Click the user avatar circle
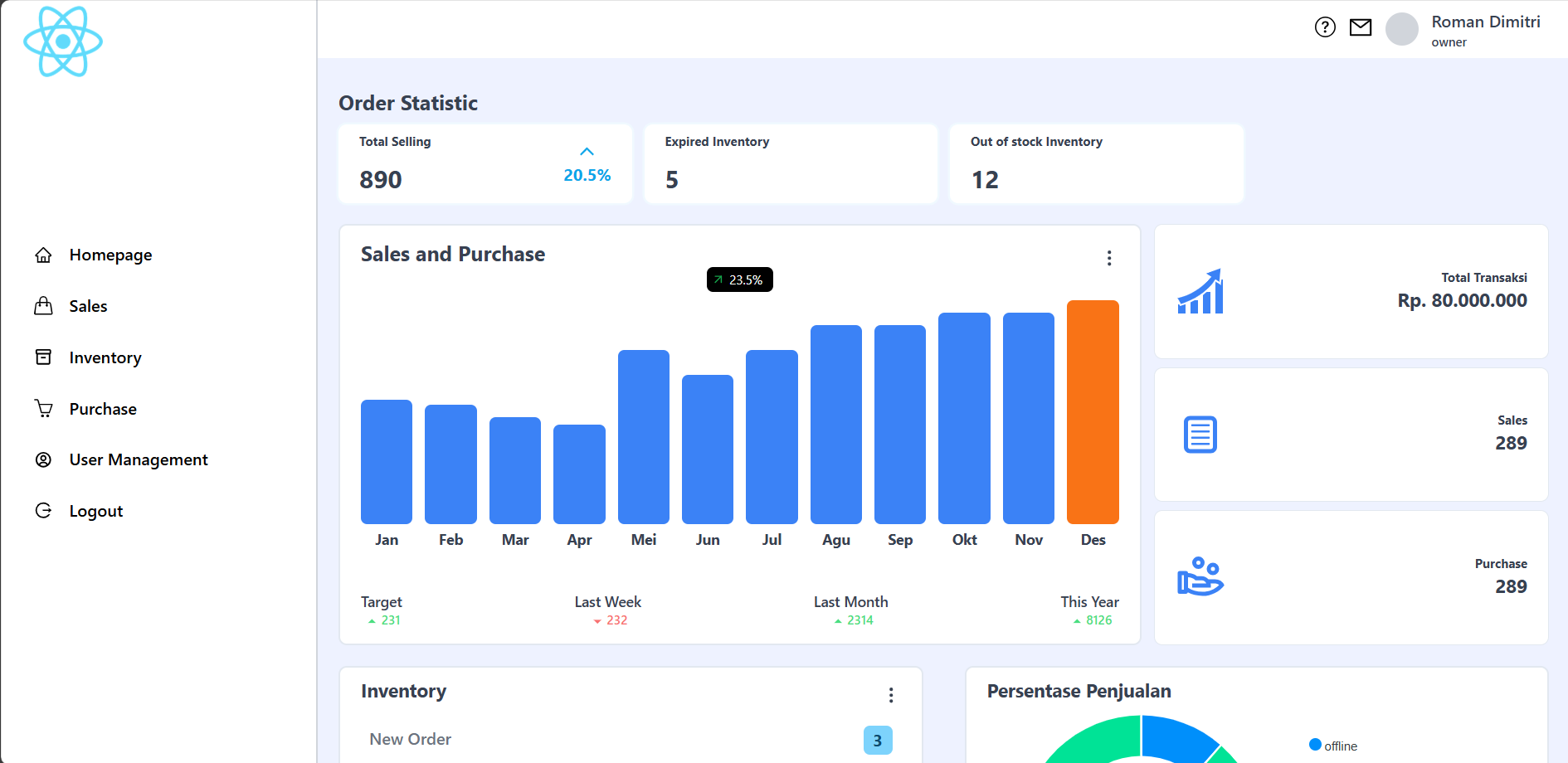 tap(1401, 29)
